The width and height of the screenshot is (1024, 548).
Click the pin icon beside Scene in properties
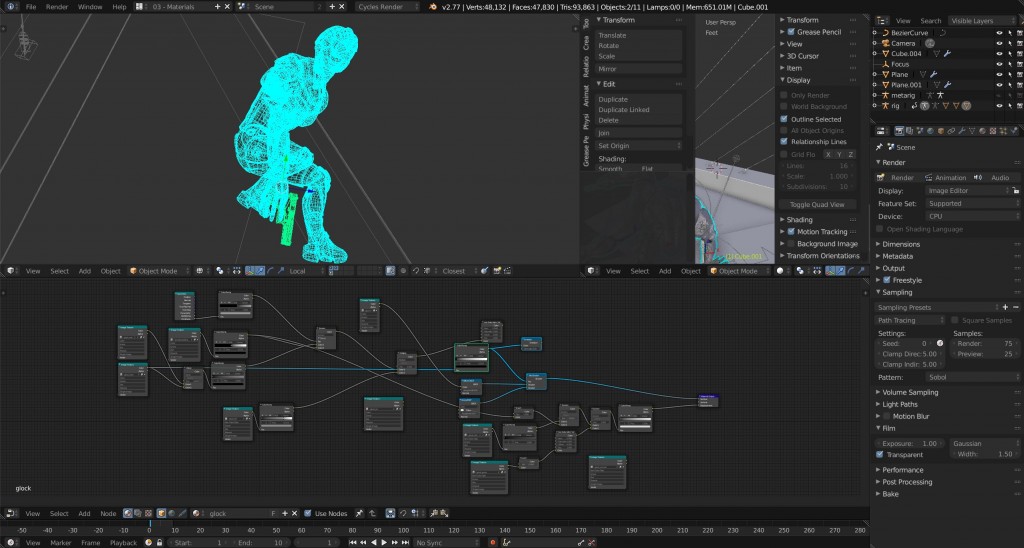[878, 147]
